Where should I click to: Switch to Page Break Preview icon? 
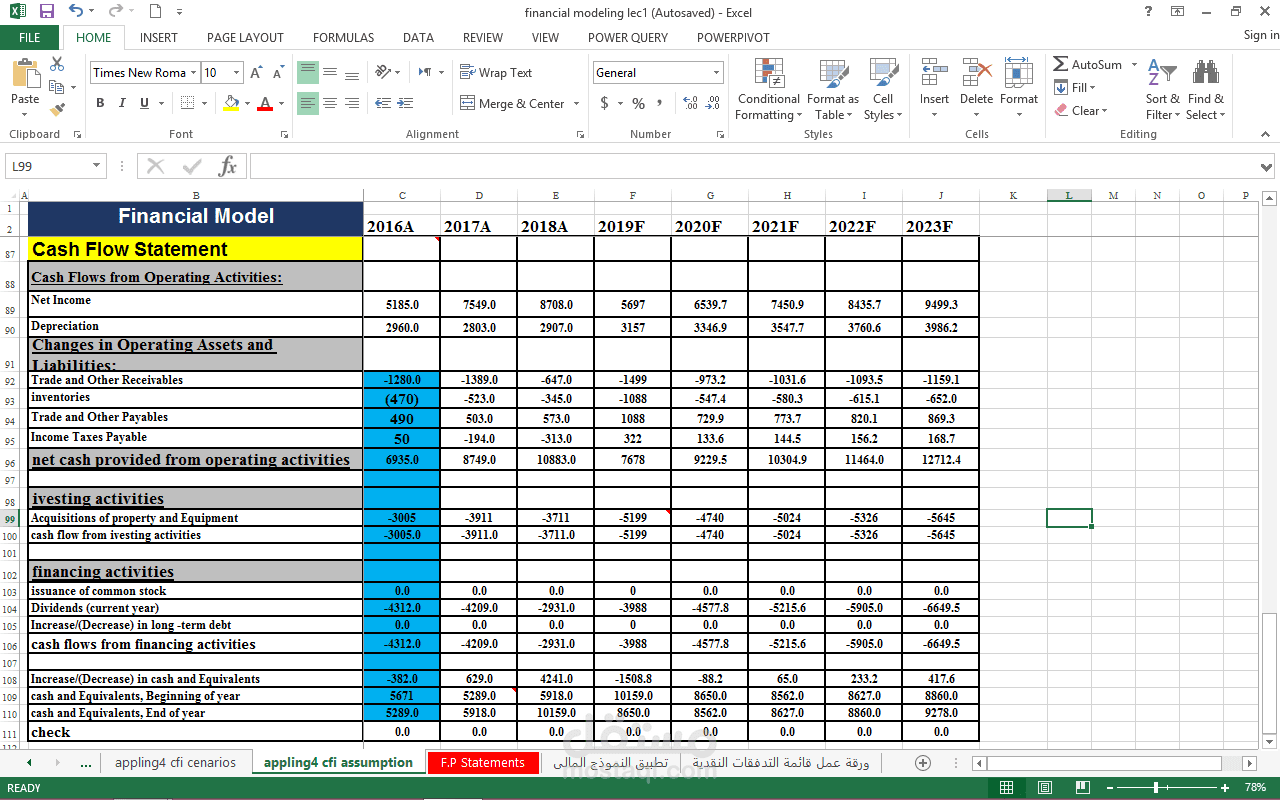point(1082,788)
